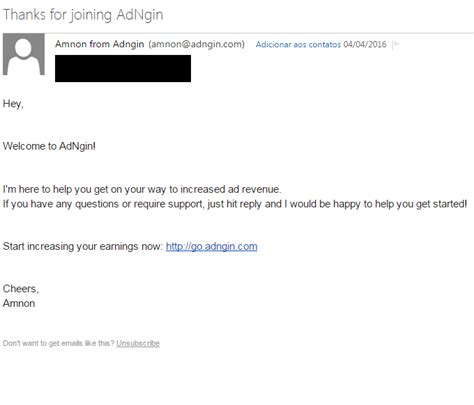This screenshot has width=474, height=405.
Task: Open the http://go.adngin.com link
Action: (211, 246)
